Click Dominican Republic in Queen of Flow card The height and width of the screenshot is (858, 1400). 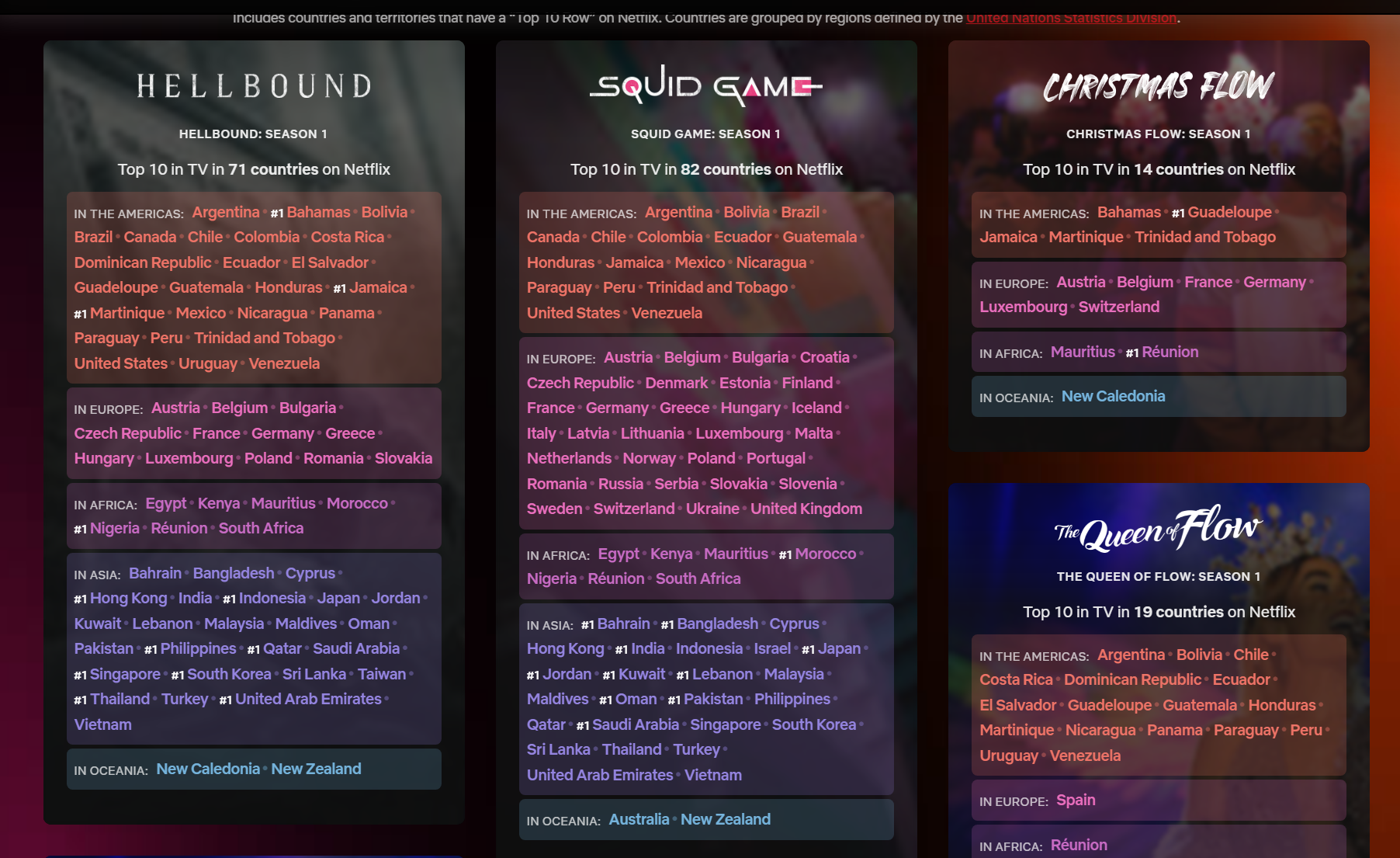(1132, 680)
